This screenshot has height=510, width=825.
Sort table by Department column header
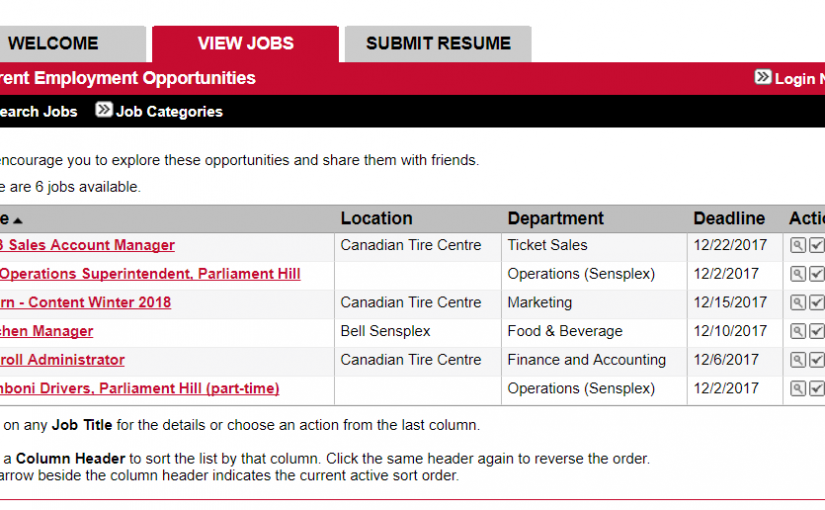pyautogui.click(x=555, y=218)
